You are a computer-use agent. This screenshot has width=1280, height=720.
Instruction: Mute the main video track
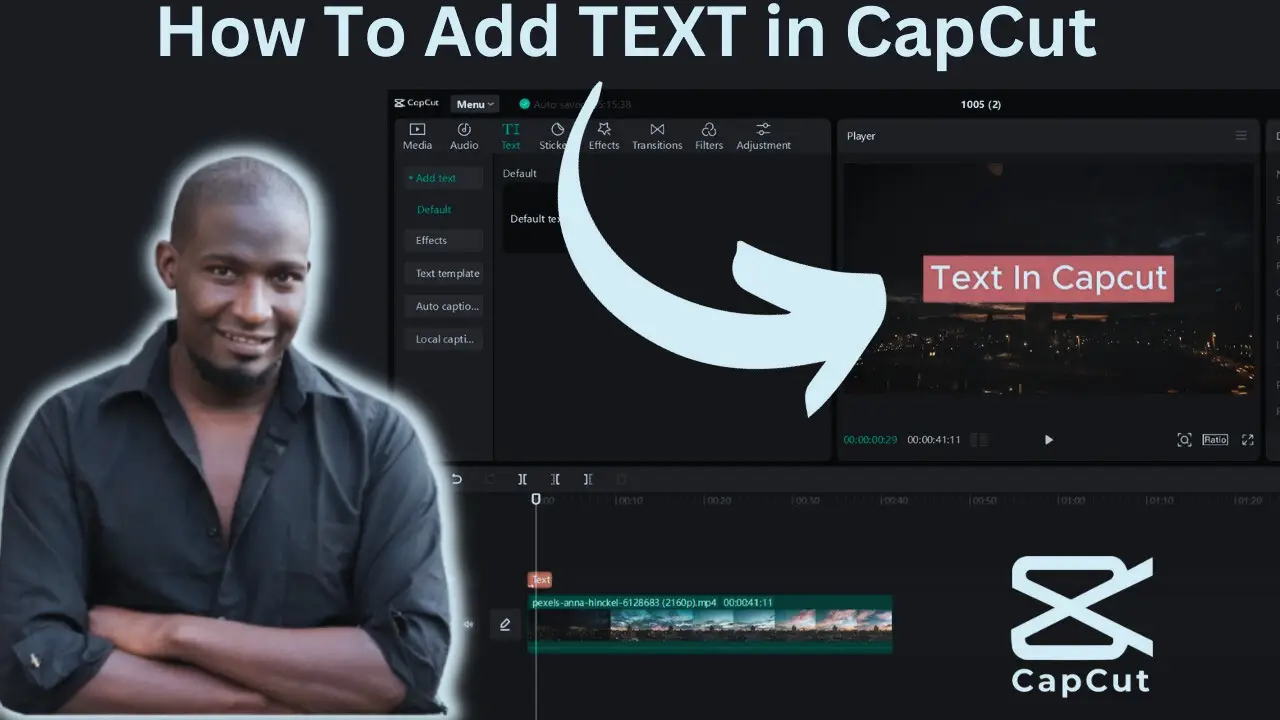click(x=467, y=625)
